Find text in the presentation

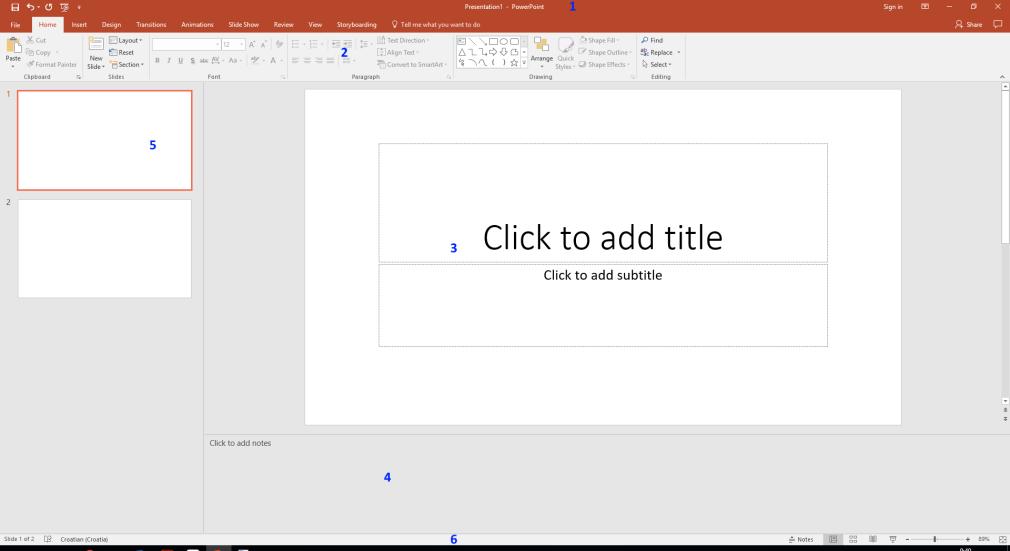click(x=652, y=40)
